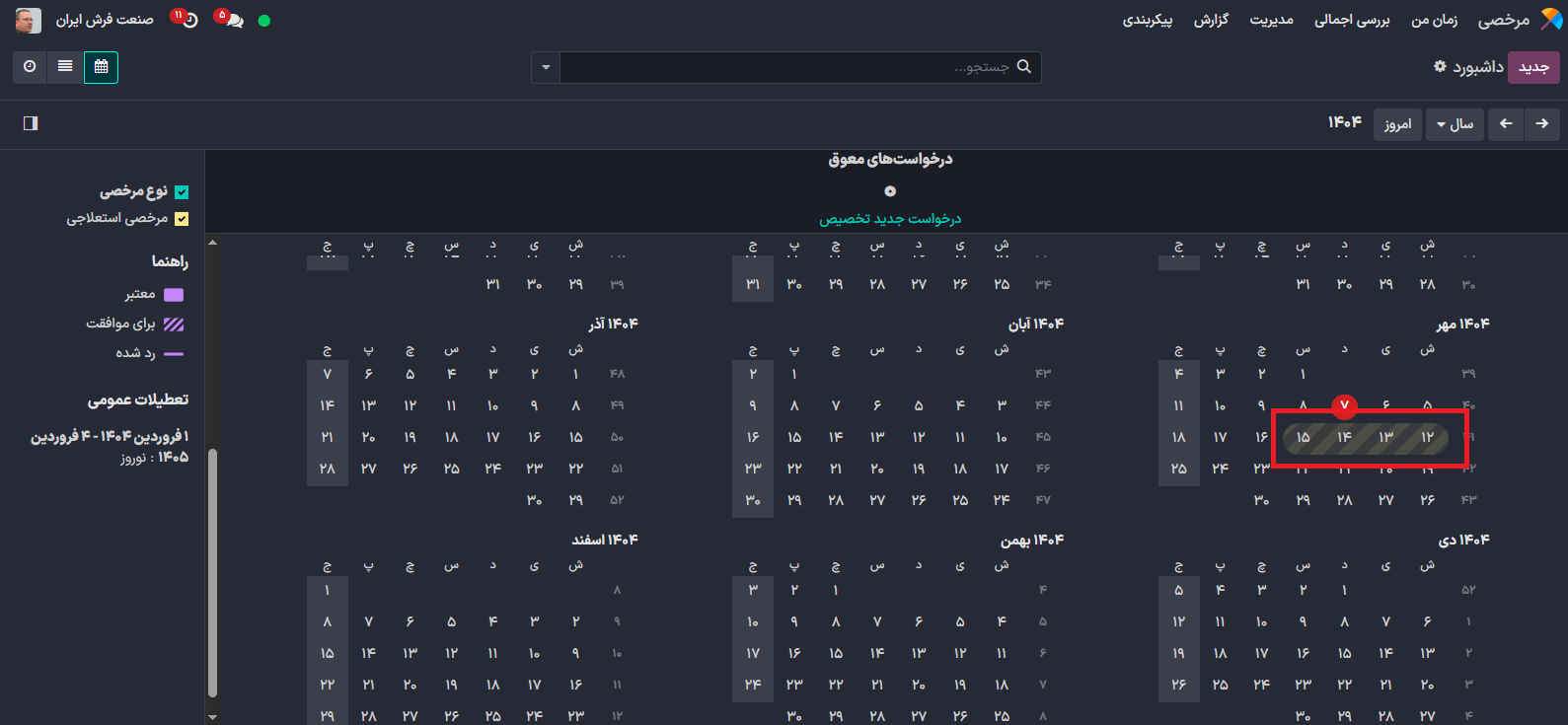Open the Time Off app home logo
Image resolution: width=1568 pixels, height=725 pixels.
point(1551,20)
